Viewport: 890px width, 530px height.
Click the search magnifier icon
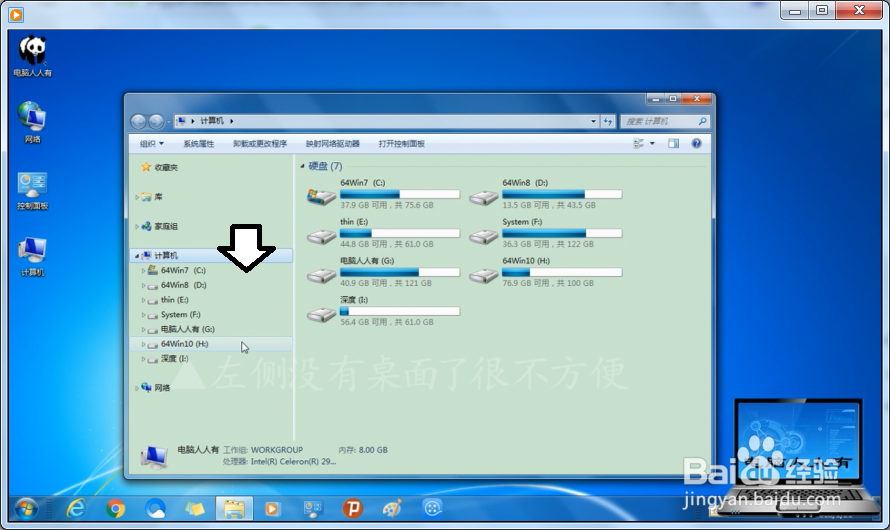tap(702, 121)
